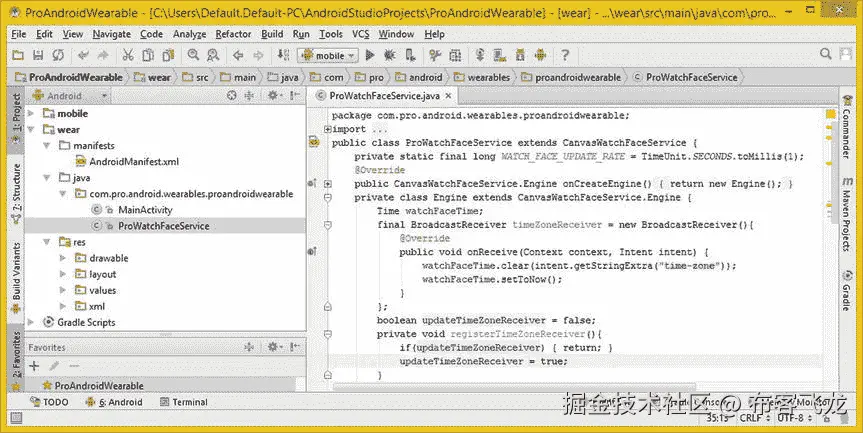Click the Sync Project with Gradle icon

pos(480,55)
